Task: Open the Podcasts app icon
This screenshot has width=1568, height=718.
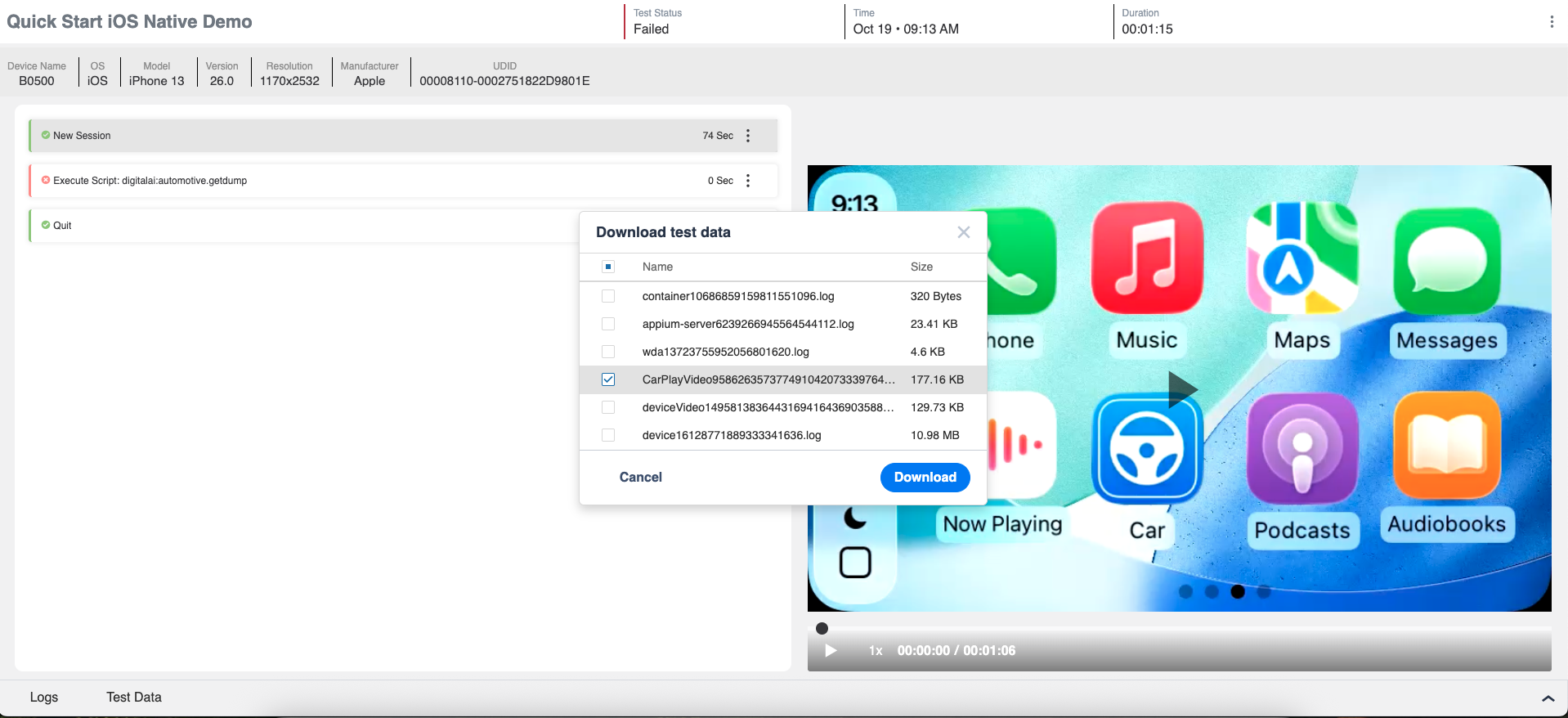Action: 1301,449
